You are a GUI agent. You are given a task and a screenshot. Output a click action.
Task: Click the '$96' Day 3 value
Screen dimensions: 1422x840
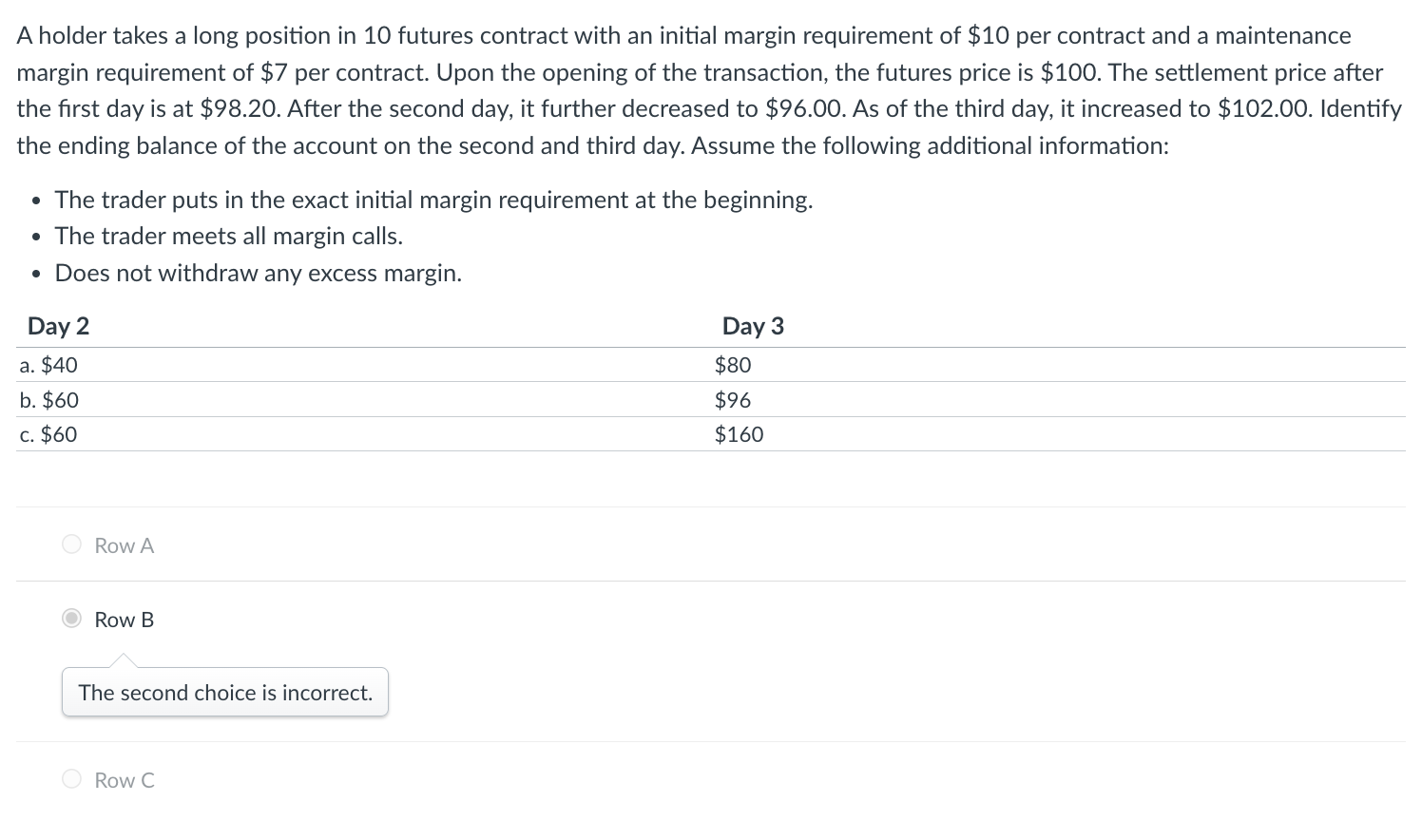coord(733,400)
